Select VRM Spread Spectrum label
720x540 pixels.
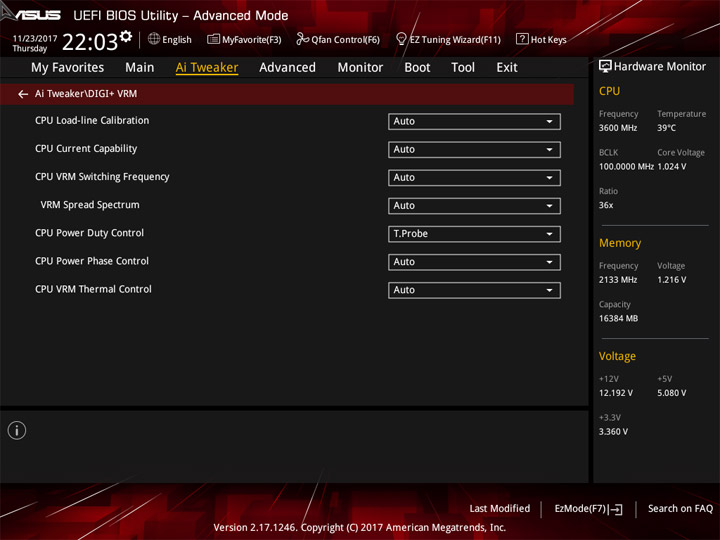click(90, 205)
